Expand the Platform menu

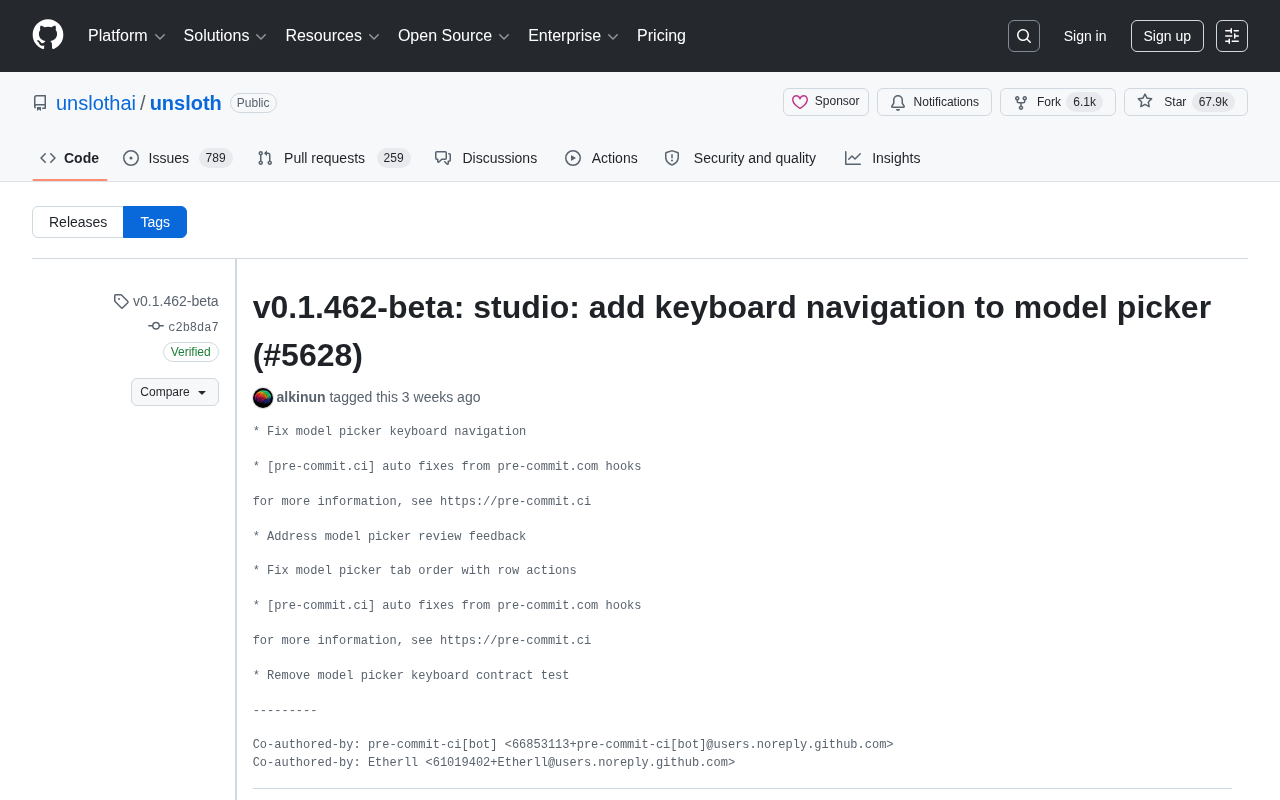click(x=127, y=36)
